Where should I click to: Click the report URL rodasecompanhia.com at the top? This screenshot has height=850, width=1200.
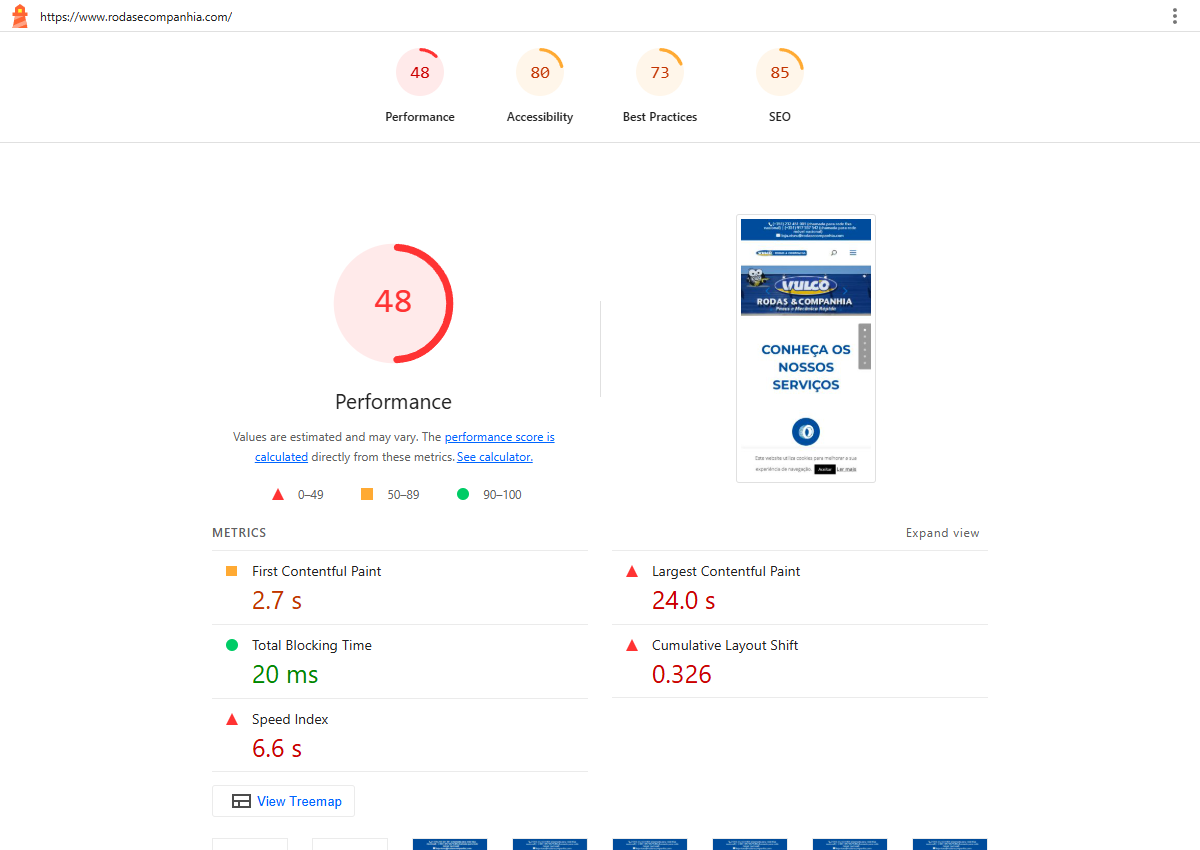tap(136, 17)
